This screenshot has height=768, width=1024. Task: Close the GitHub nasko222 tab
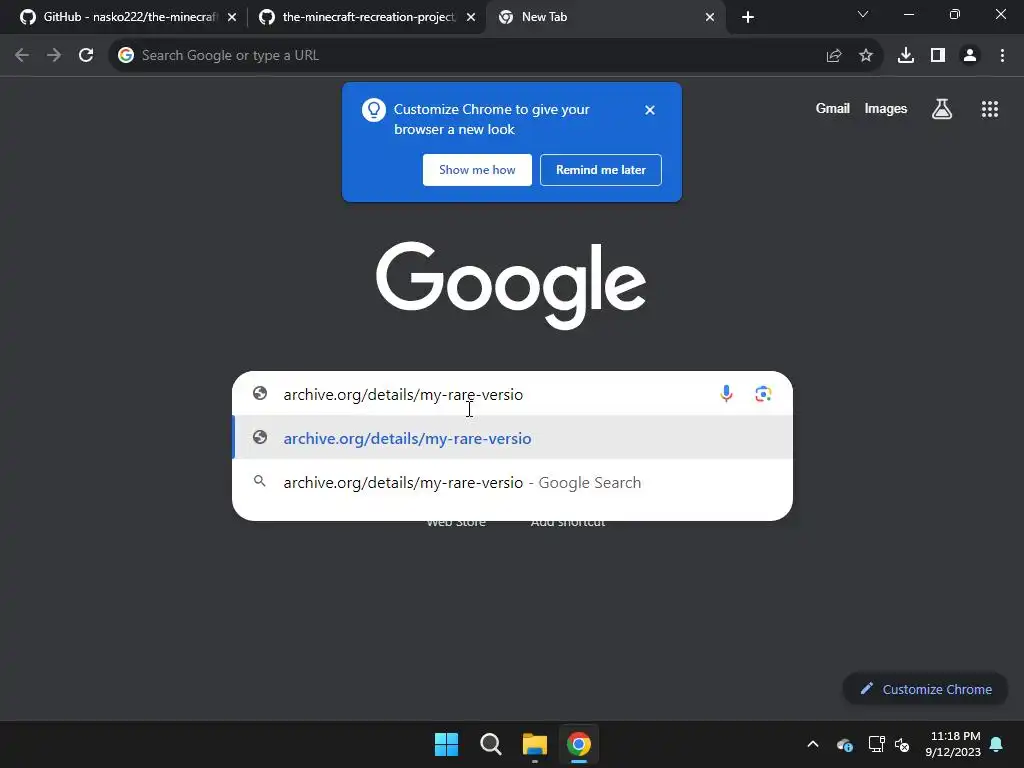(232, 17)
